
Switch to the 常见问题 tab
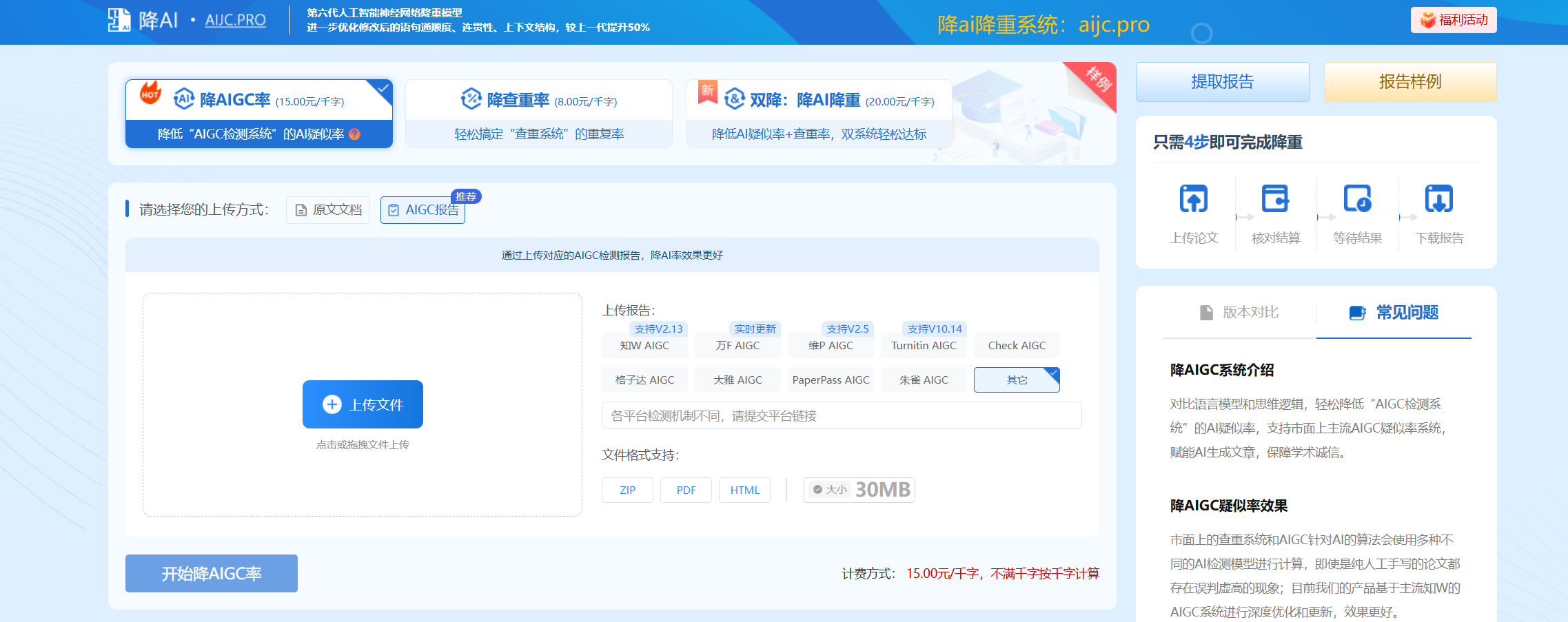1394,312
